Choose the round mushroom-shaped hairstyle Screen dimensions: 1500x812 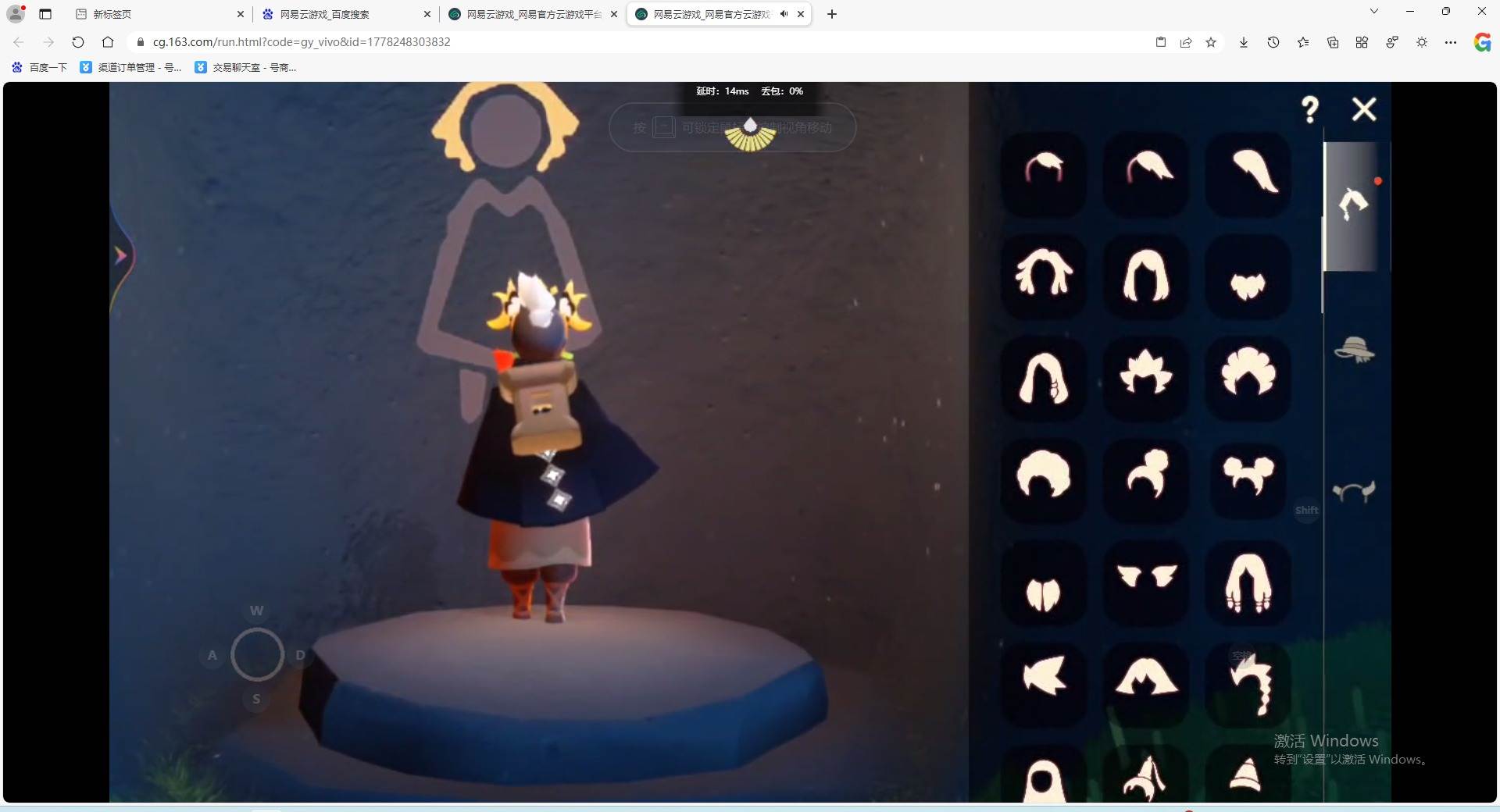(x=1044, y=479)
